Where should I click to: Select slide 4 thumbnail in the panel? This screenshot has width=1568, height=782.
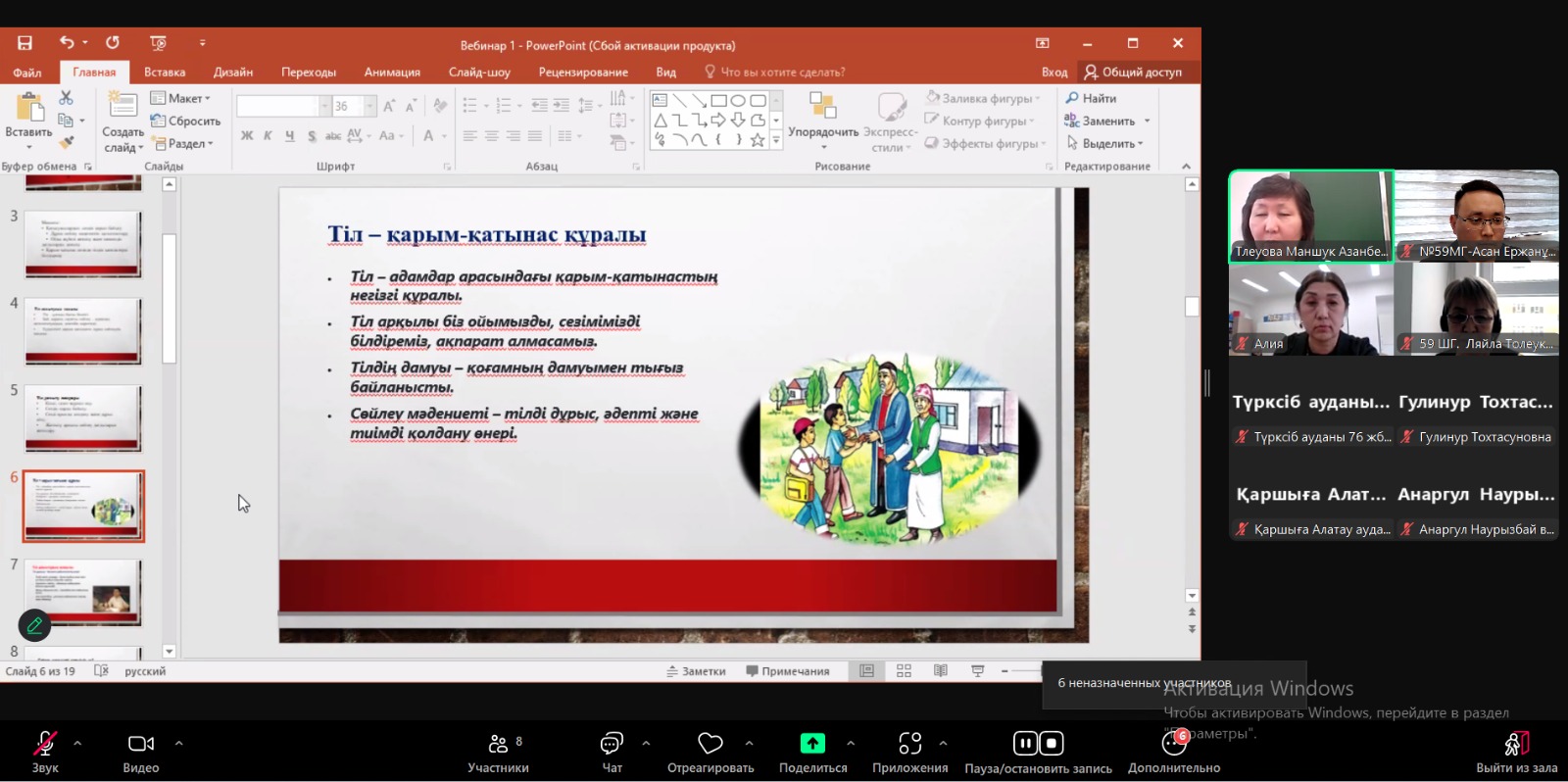point(83,331)
